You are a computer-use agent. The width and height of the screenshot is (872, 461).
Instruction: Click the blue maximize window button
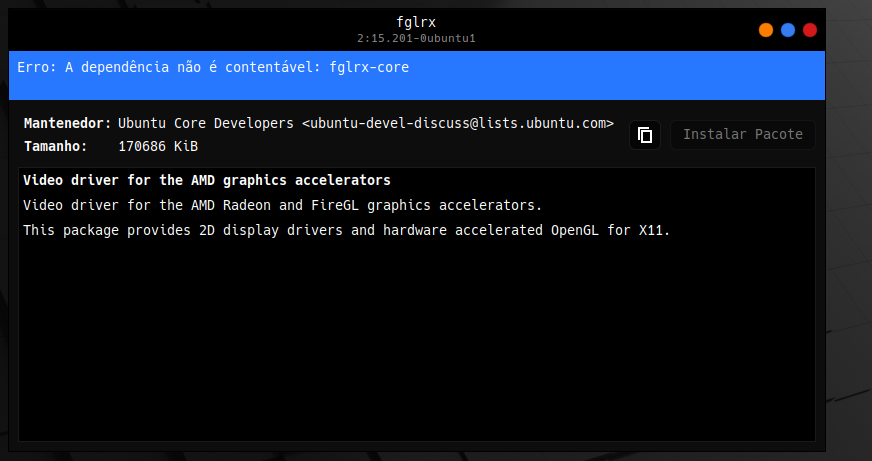(x=788, y=30)
